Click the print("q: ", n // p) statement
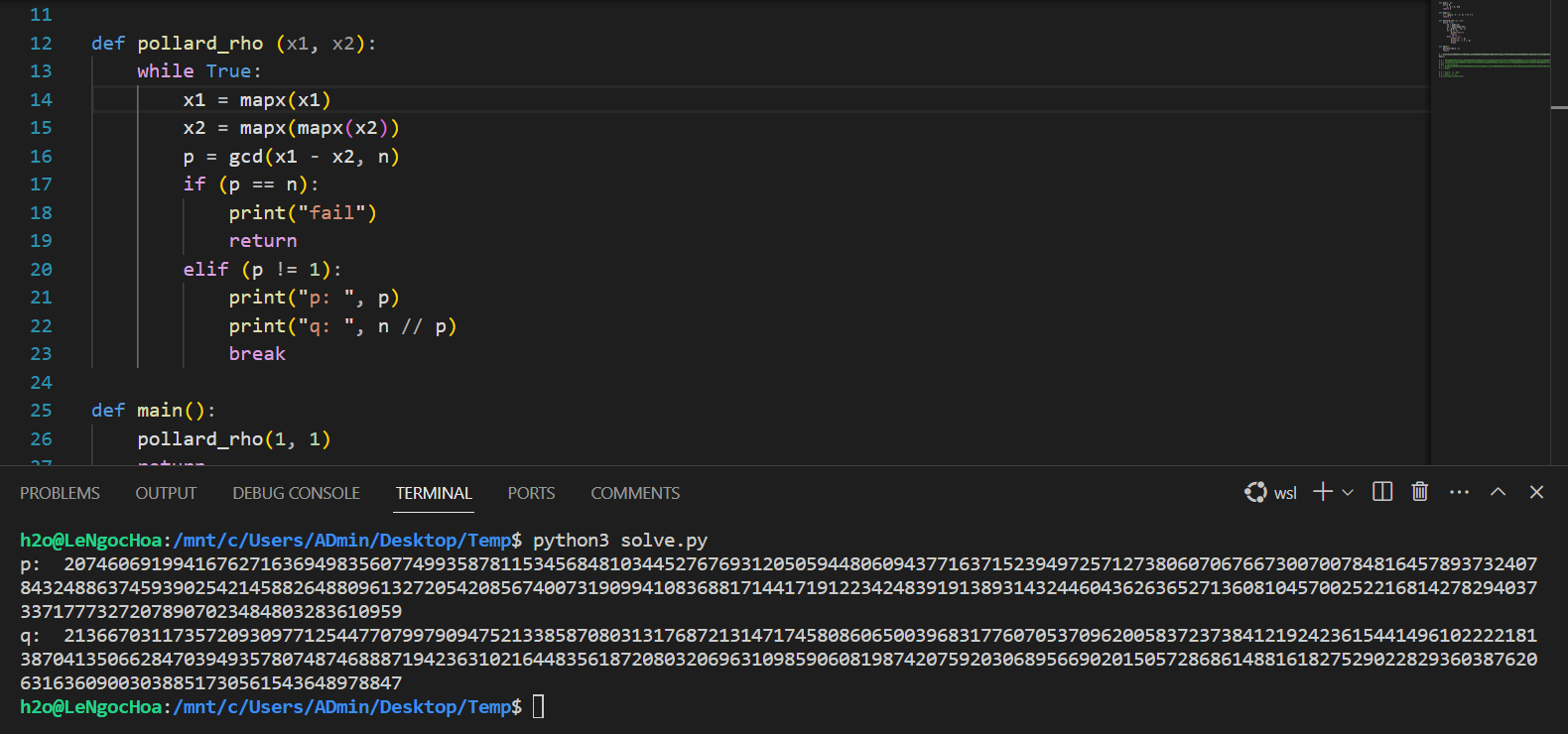Viewport: 1568px width, 734px height. click(x=343, y=326)
